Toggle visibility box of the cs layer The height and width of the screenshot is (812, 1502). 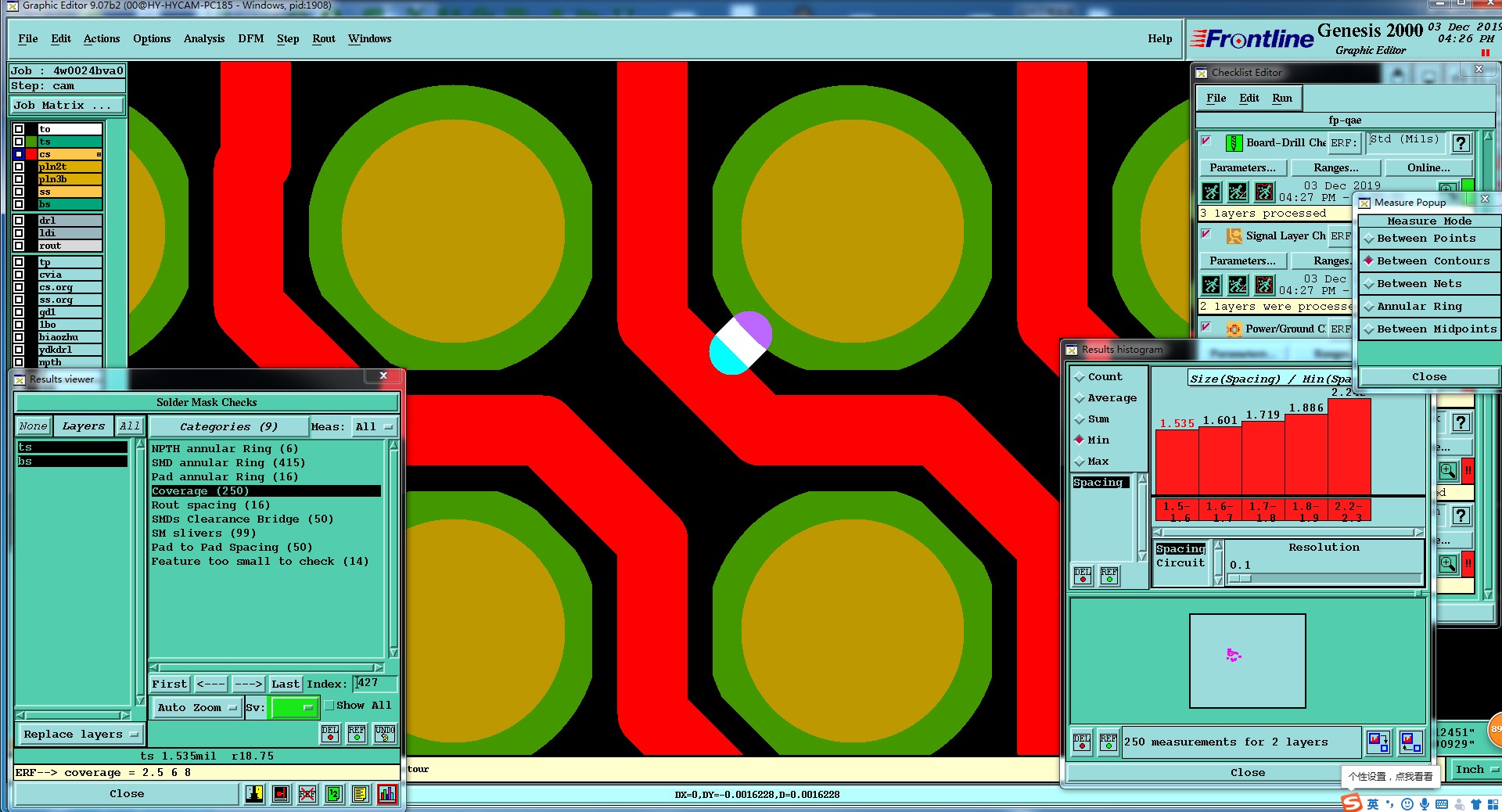coord(19,154)
